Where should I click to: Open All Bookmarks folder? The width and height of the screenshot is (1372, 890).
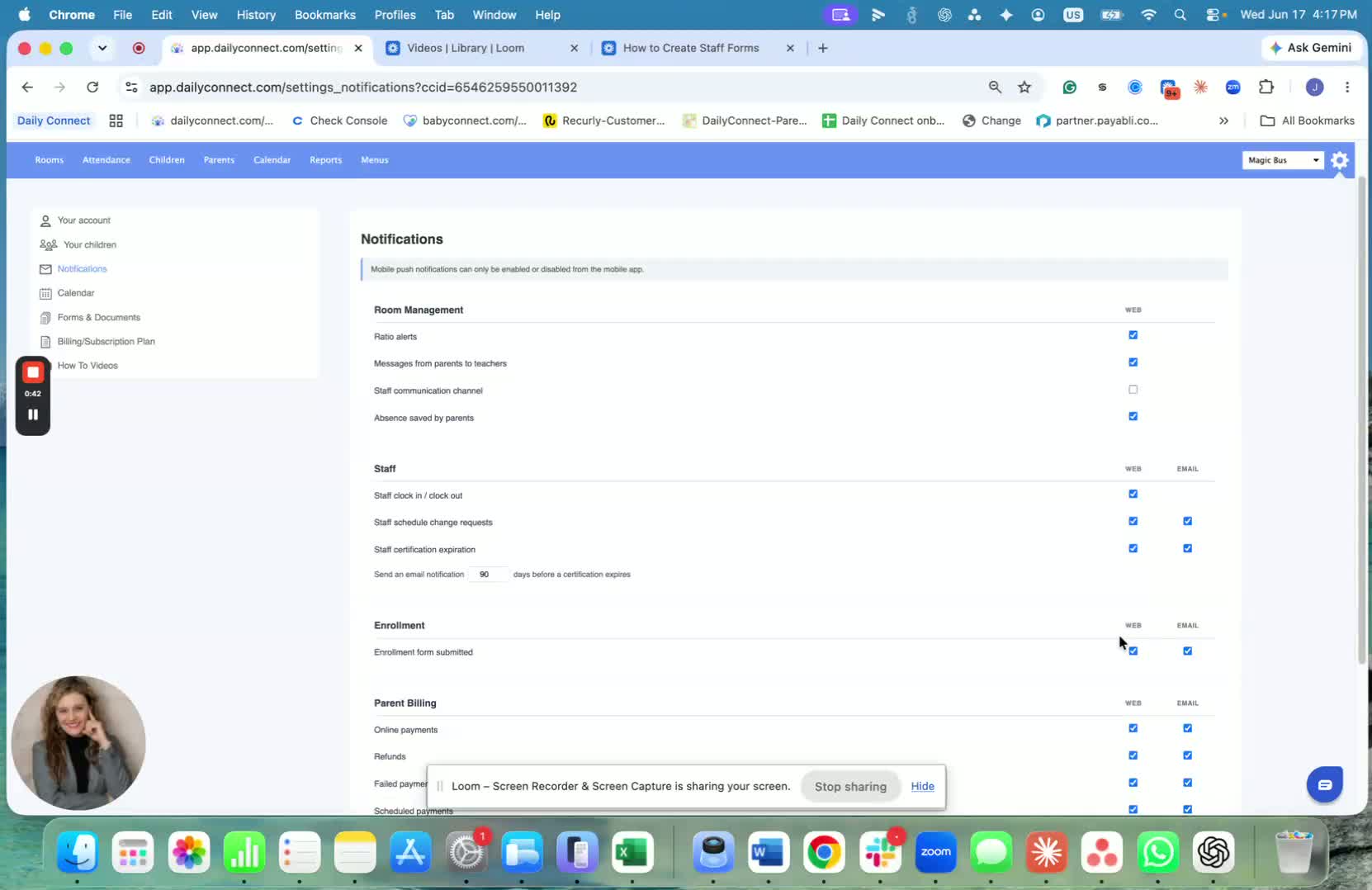(x=1308, y=121)
